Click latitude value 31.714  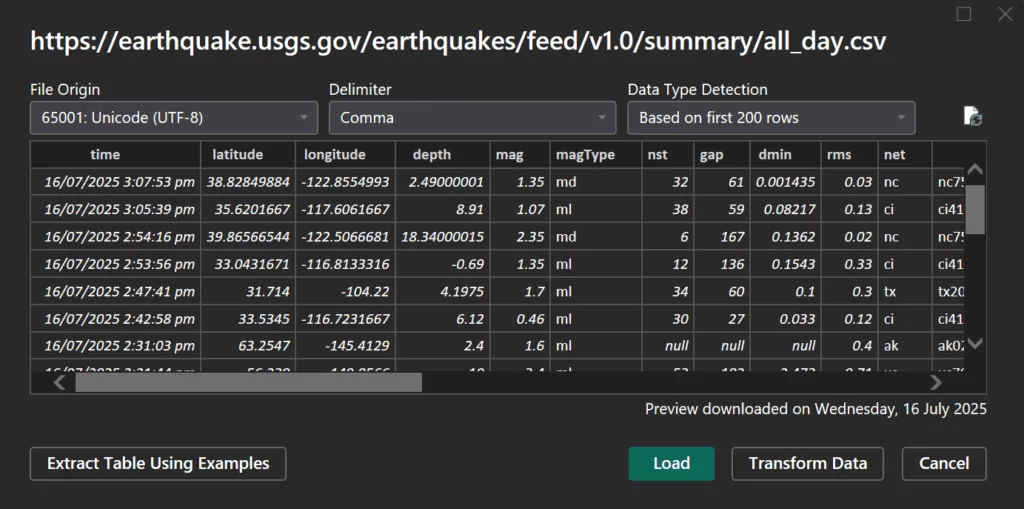coord(248,291)
